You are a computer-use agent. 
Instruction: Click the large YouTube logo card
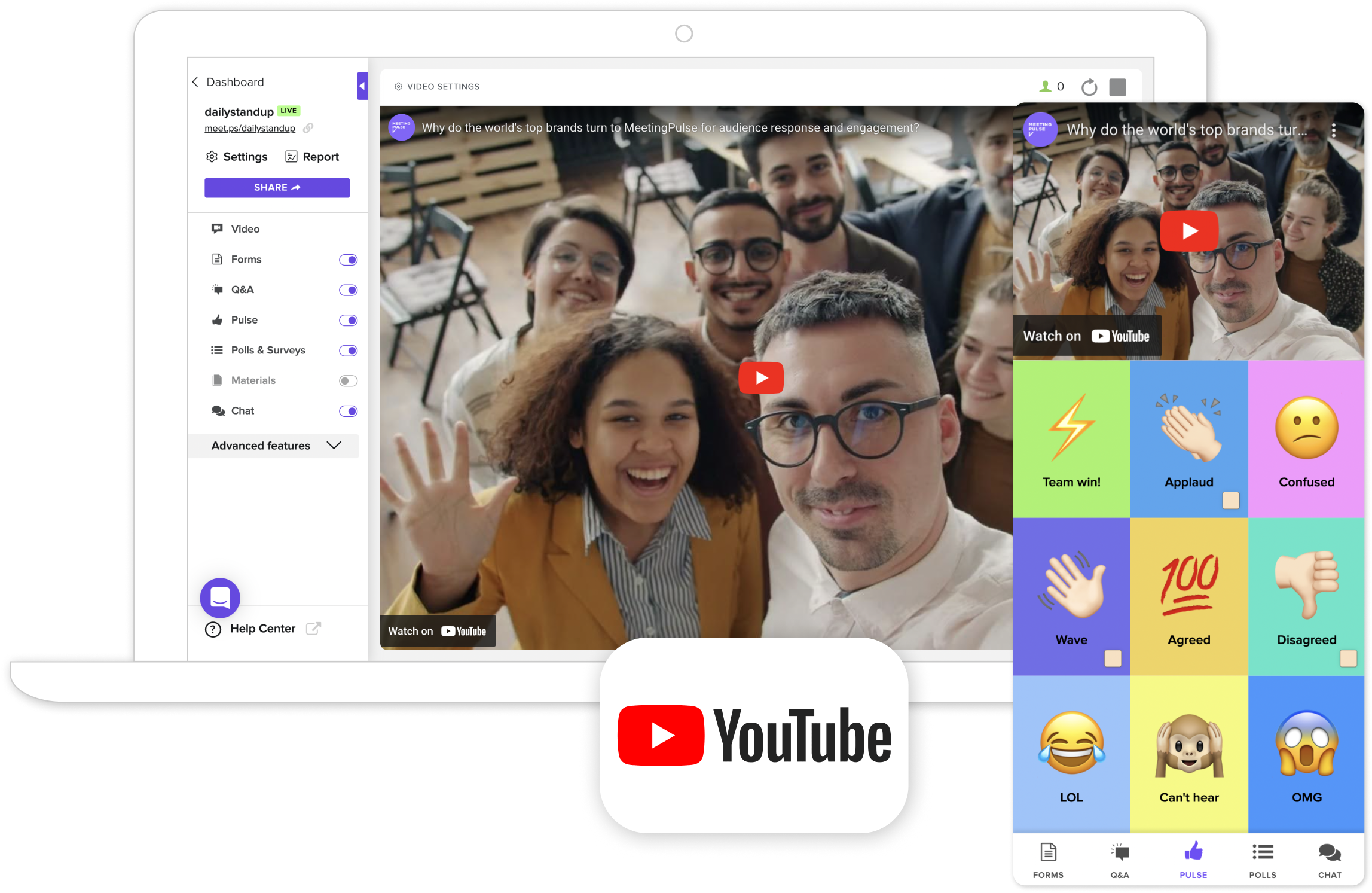click(x=754, y=736)
